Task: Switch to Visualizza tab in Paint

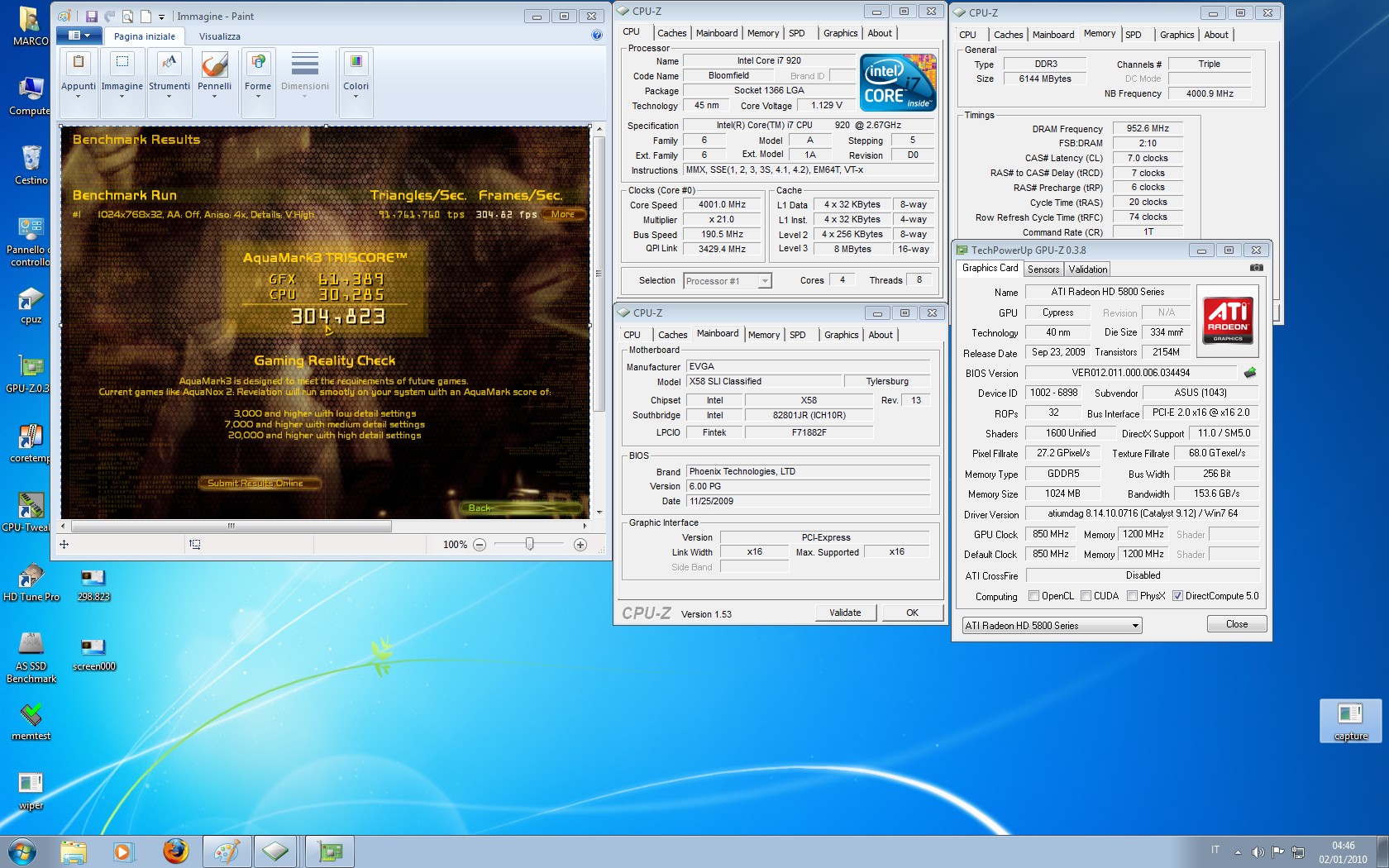Action: point(220,36)
